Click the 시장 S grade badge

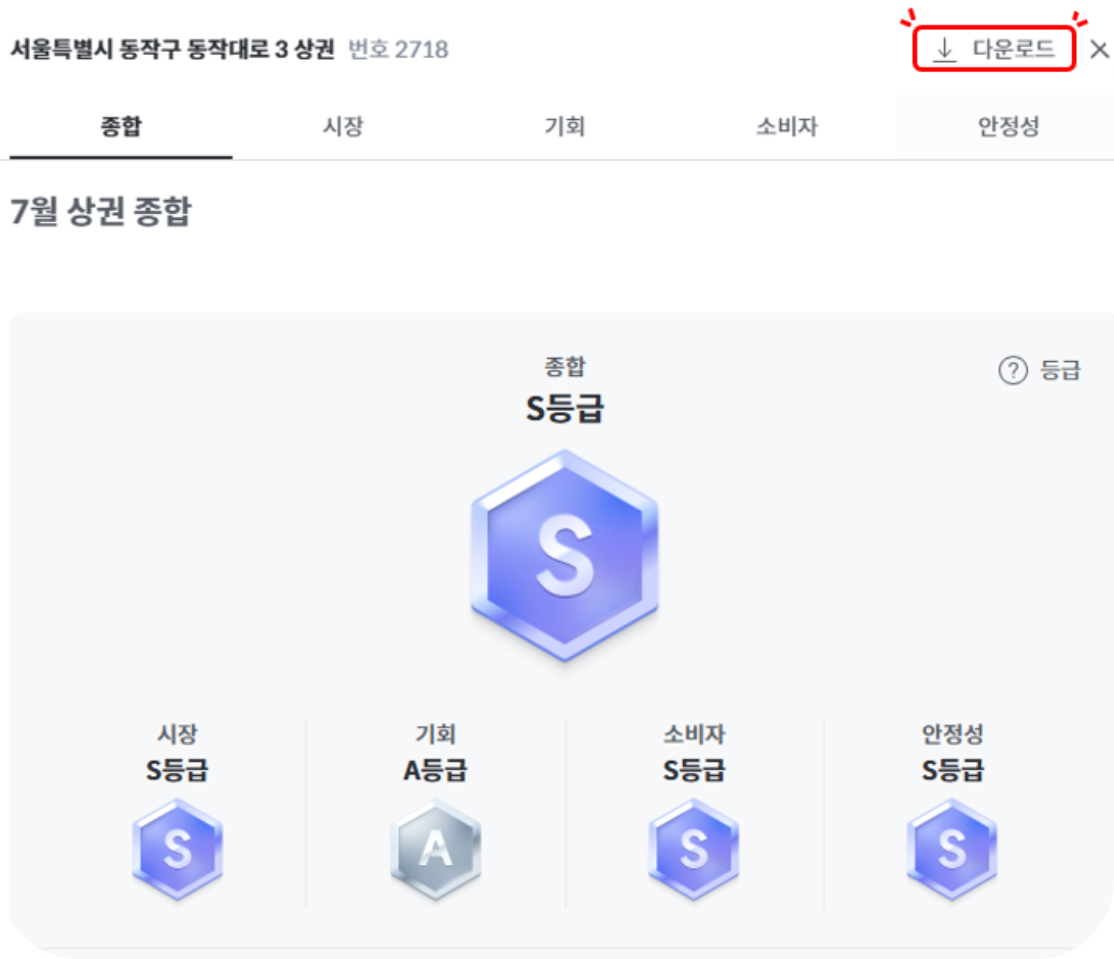pos(177,849)
